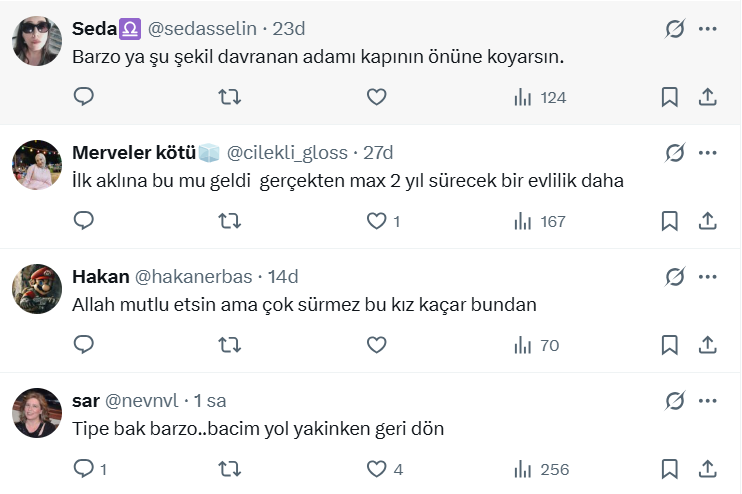The image size is (742, 494).
Task: Like Hakan's tweet
Action: (x=376, y=345)
